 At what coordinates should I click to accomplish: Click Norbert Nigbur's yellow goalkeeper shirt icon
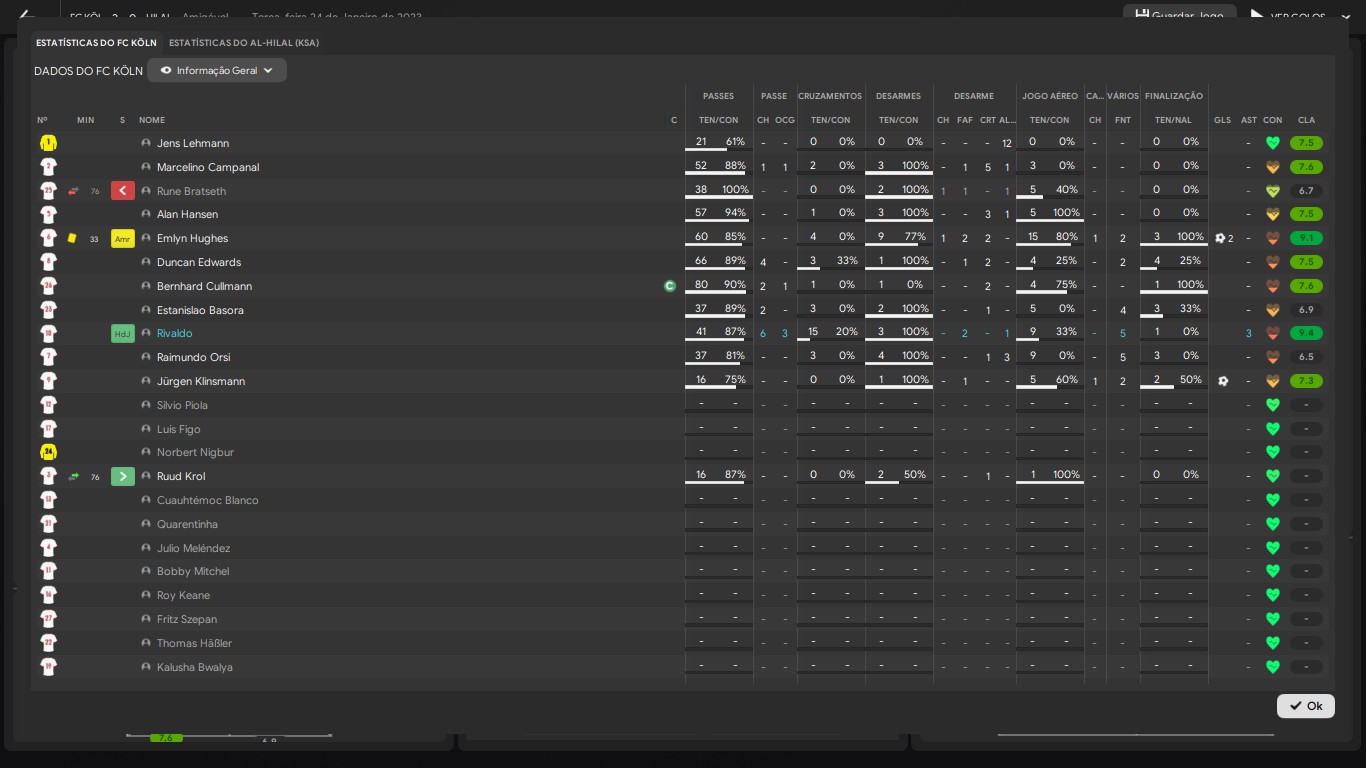[x=48, y=452]
